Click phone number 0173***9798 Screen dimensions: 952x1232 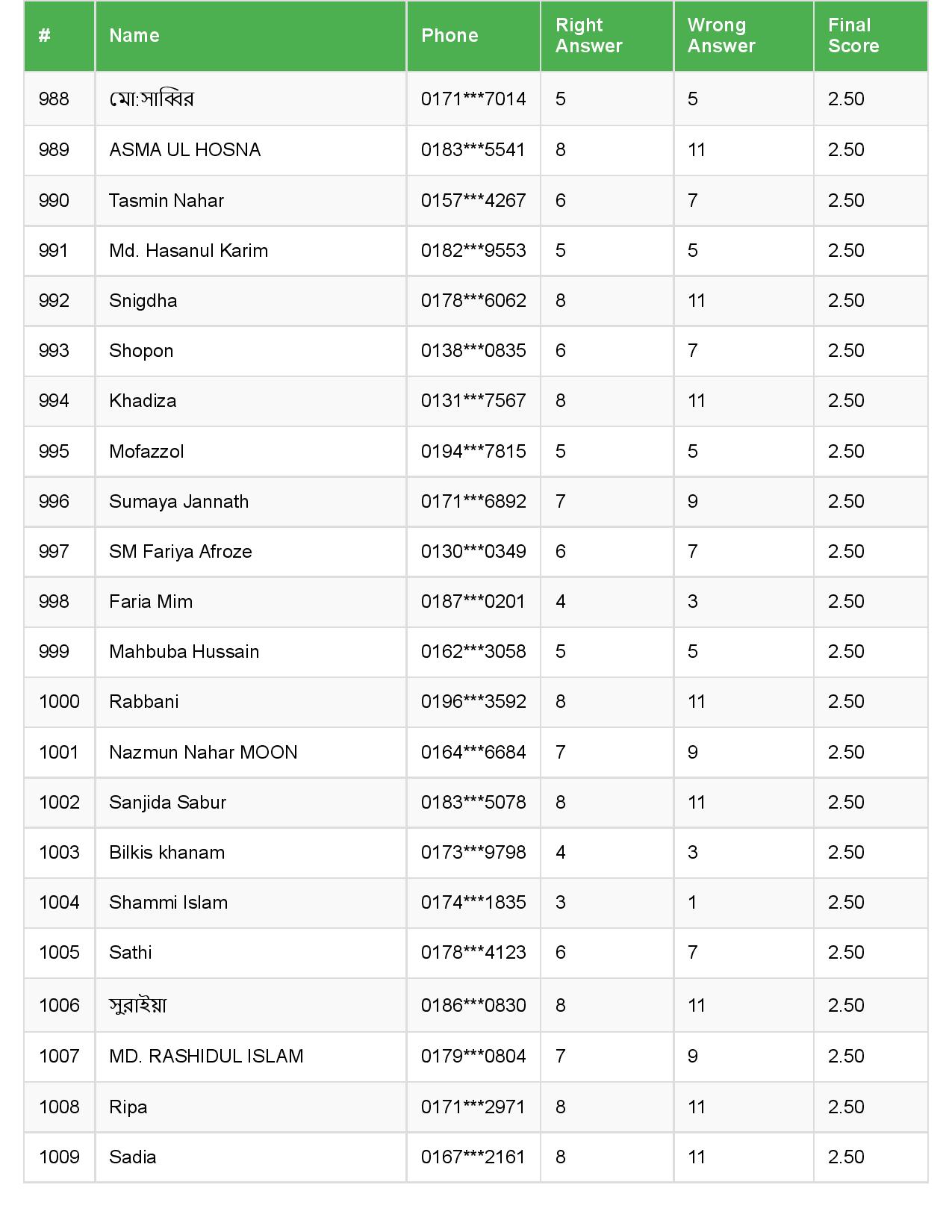click(x=473, y=853)
